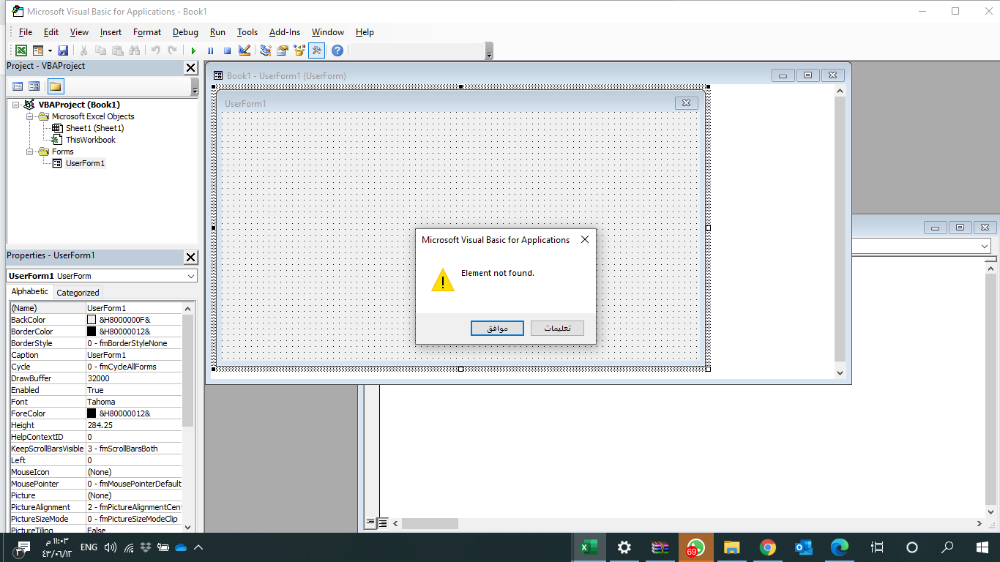Open Find with the binoculars icon
Image resolution: width=1000 pixels, height=562 pixels.
coord(135,50)
